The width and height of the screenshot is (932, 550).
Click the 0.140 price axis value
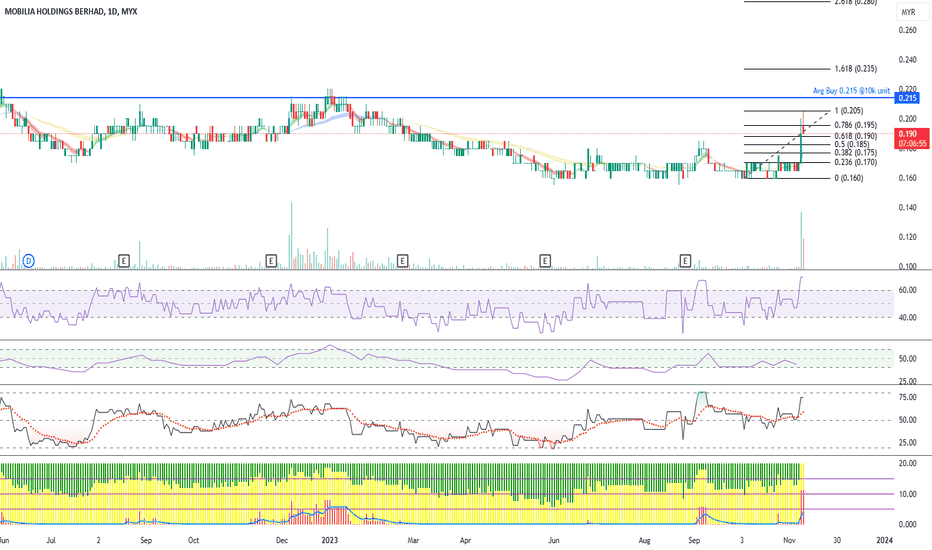907,208
